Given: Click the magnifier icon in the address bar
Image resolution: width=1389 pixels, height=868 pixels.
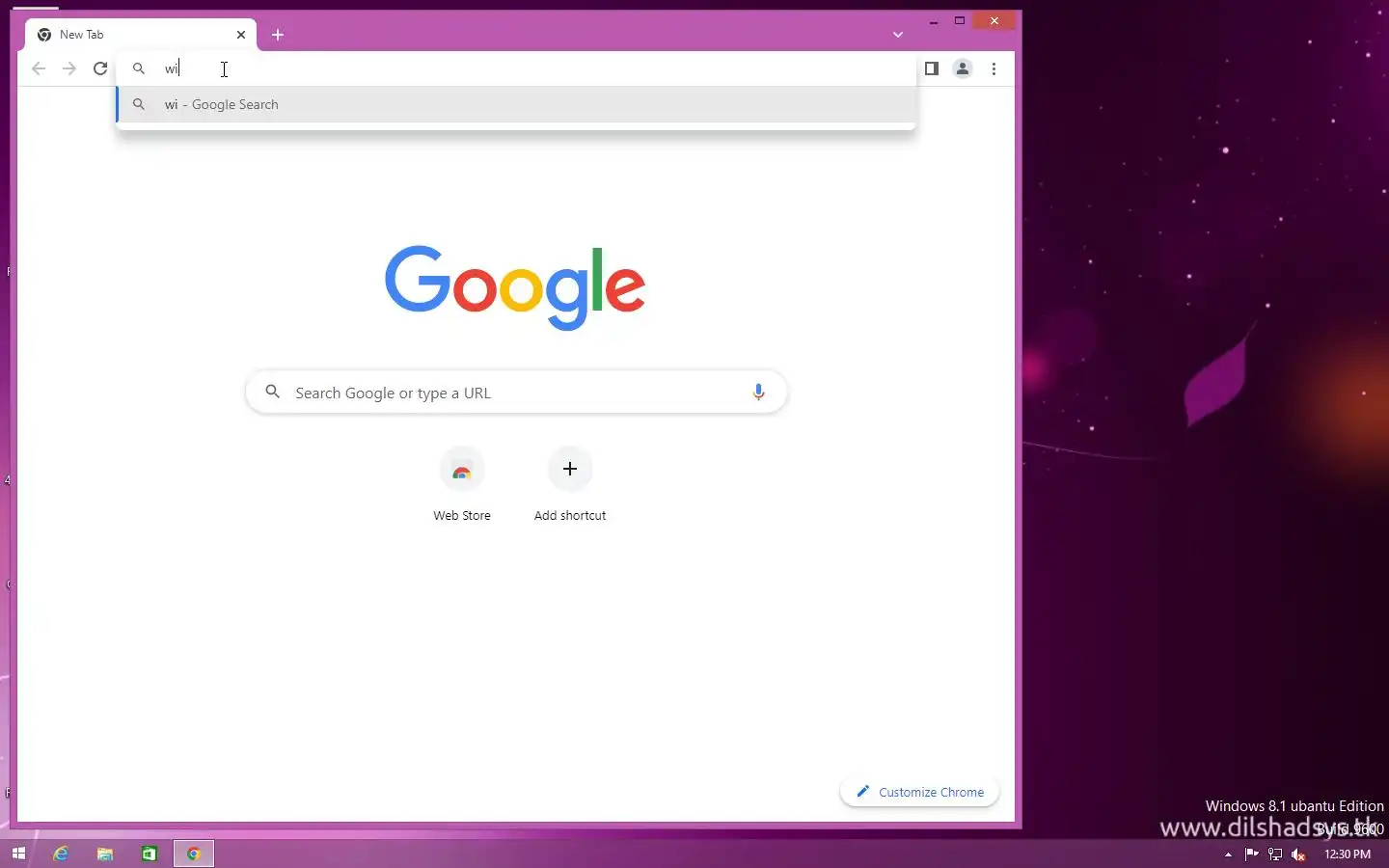Looking at the screenshot, I should point(139,68).
